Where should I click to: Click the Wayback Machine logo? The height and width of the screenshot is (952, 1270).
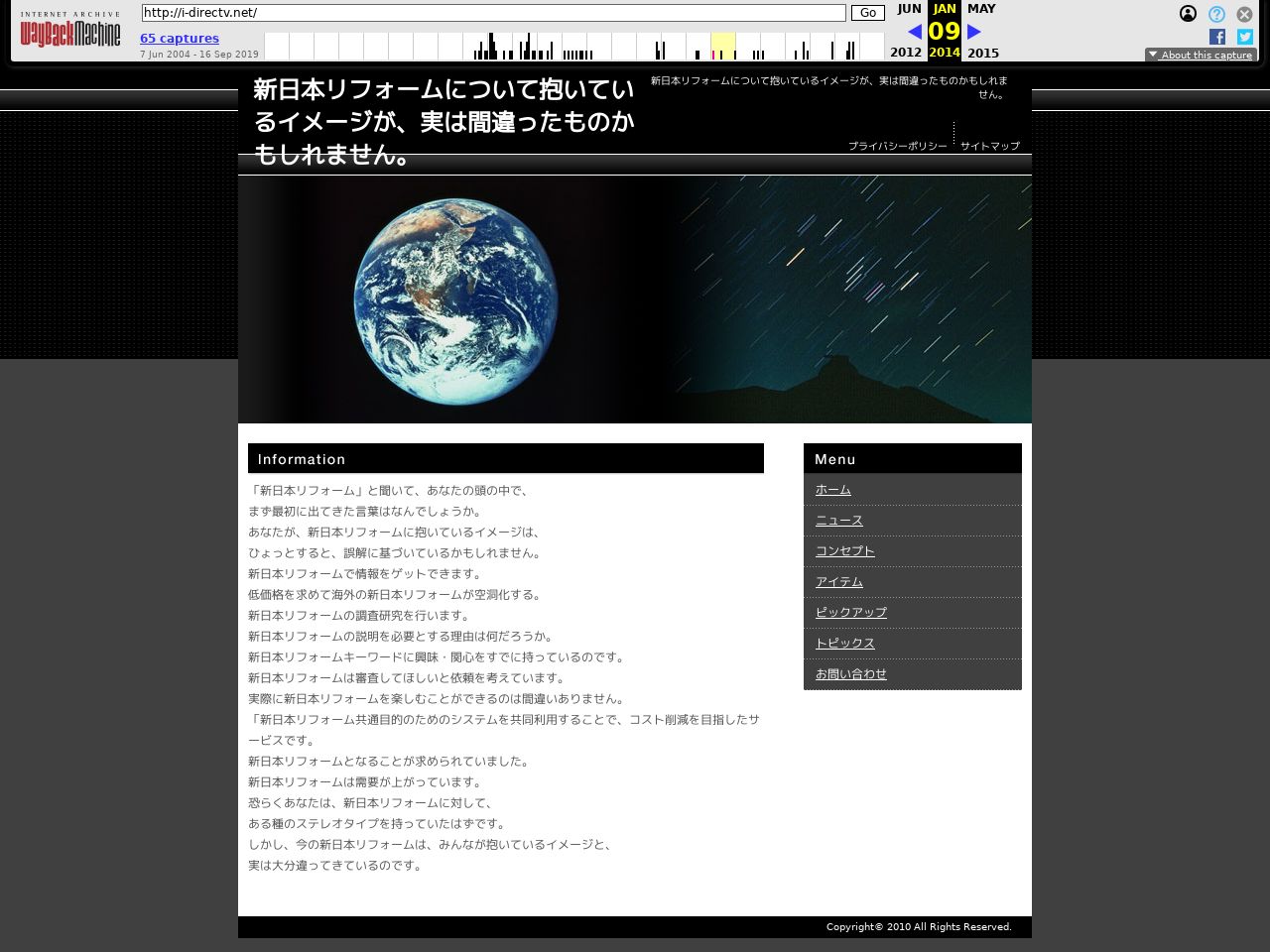tap(69, 33)
